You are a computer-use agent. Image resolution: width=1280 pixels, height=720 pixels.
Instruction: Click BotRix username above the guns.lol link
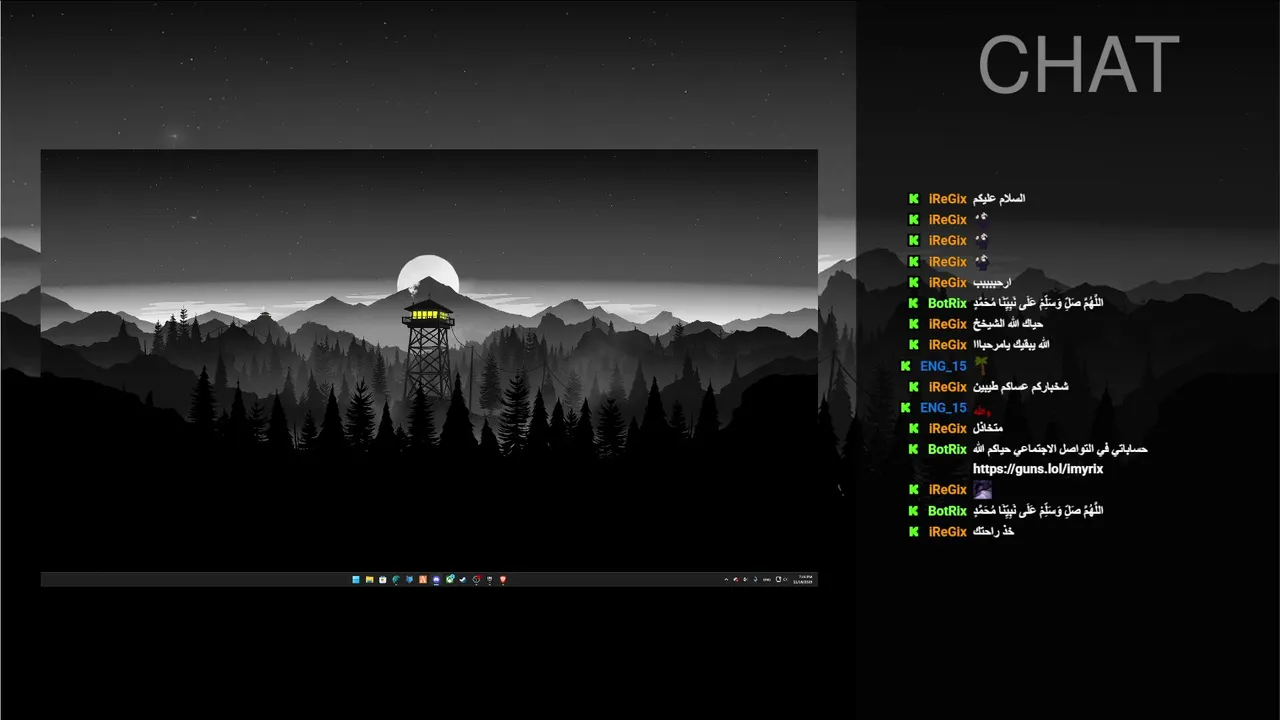tap(947, 450)
